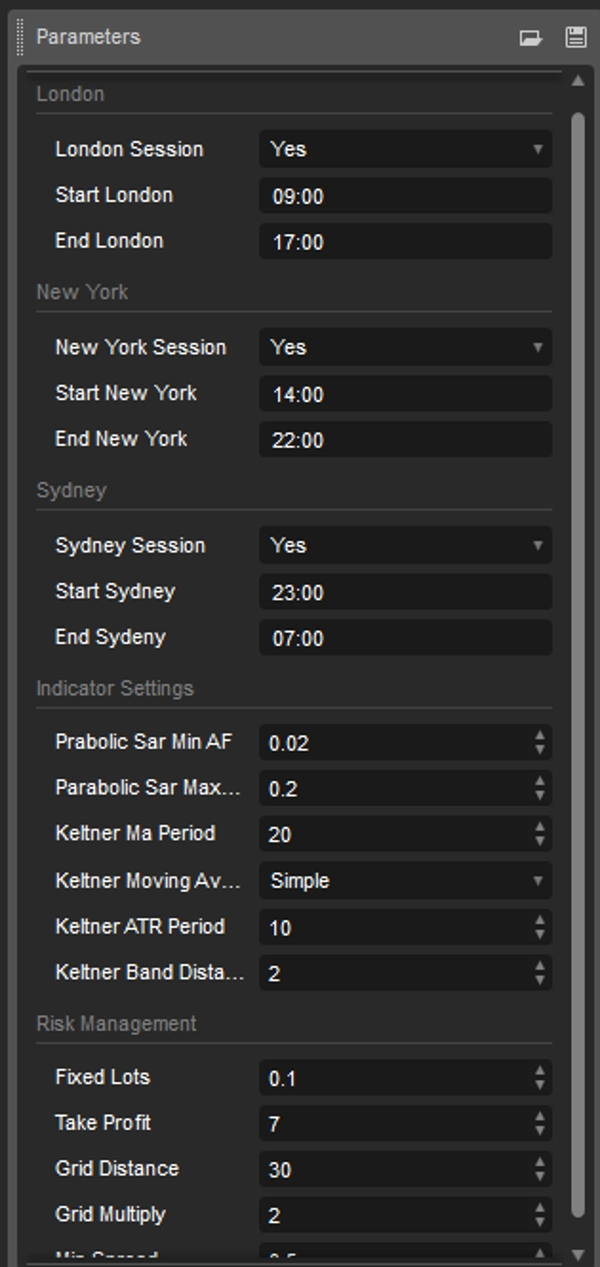Decrease the Keltner ATR Period value
Image resolution: width=600 pixels, height=1267 pixels.
click(540, 934)
